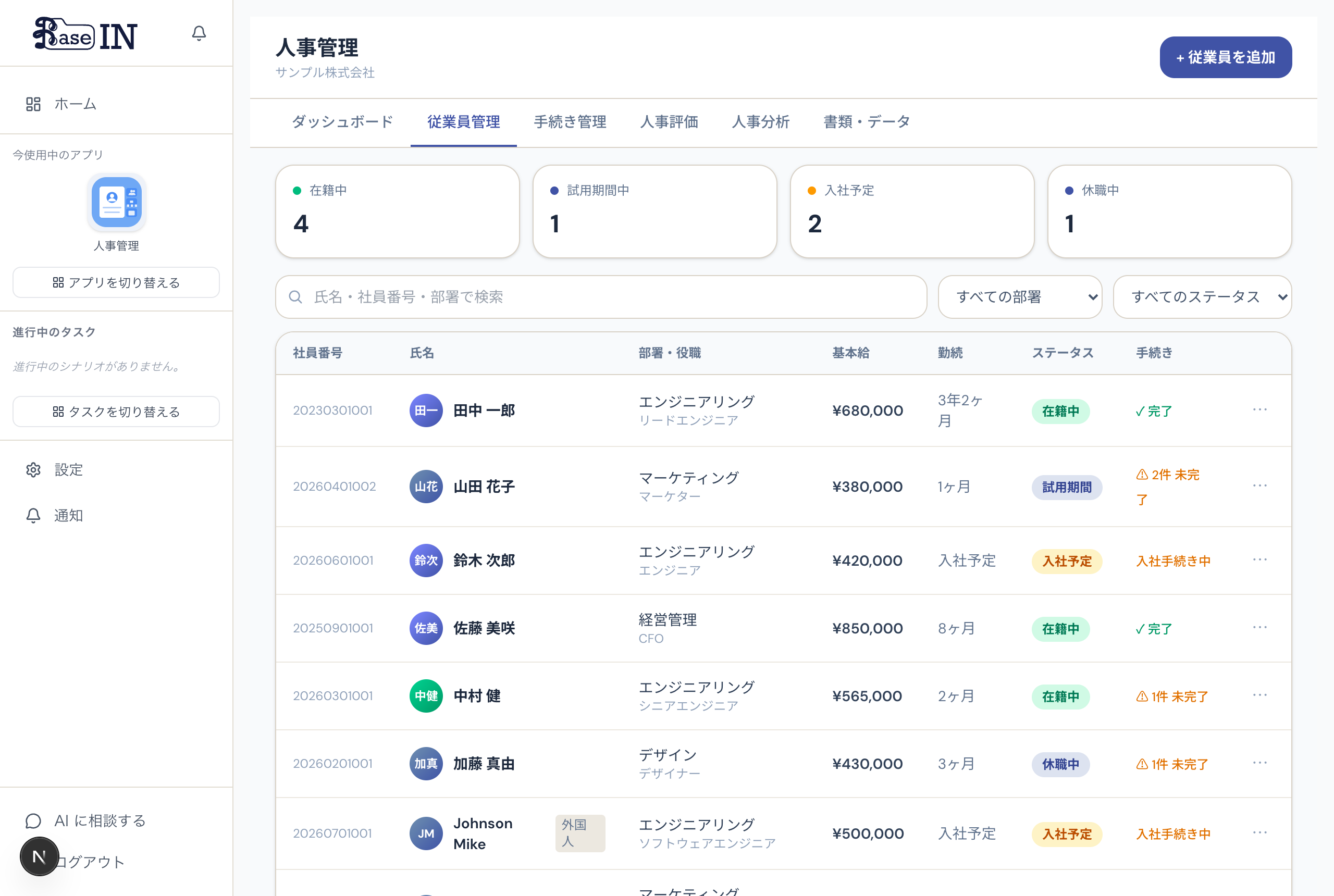Click アプリを切り替える button
The image size is (1334, 896).
[x=116, y=282]
